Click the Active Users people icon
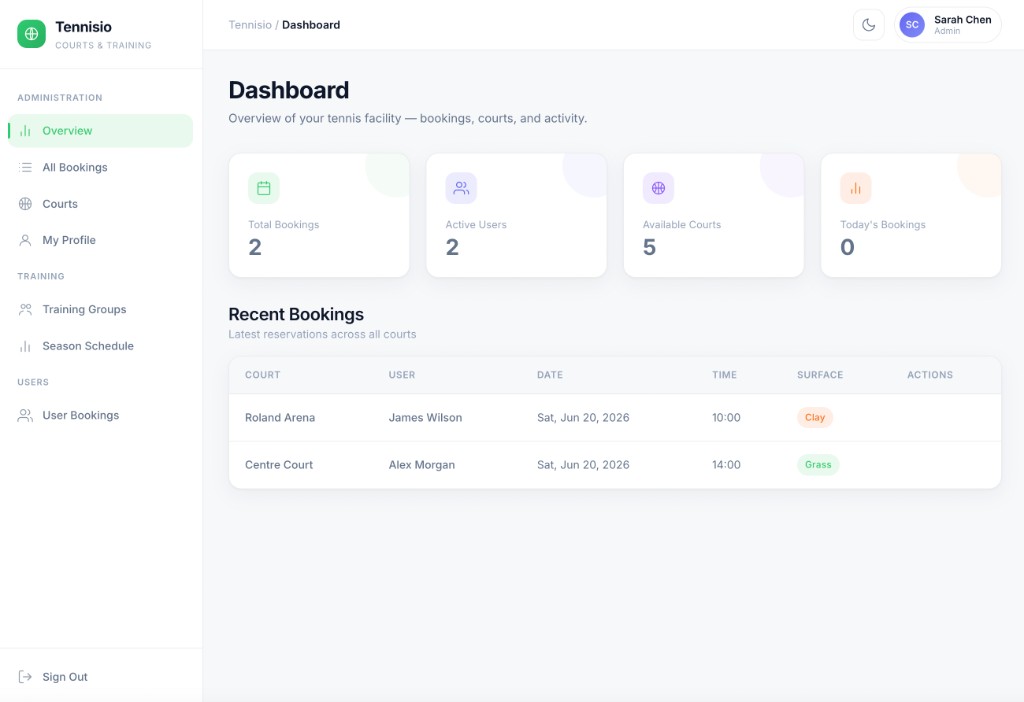 click(x=461, y=188)
